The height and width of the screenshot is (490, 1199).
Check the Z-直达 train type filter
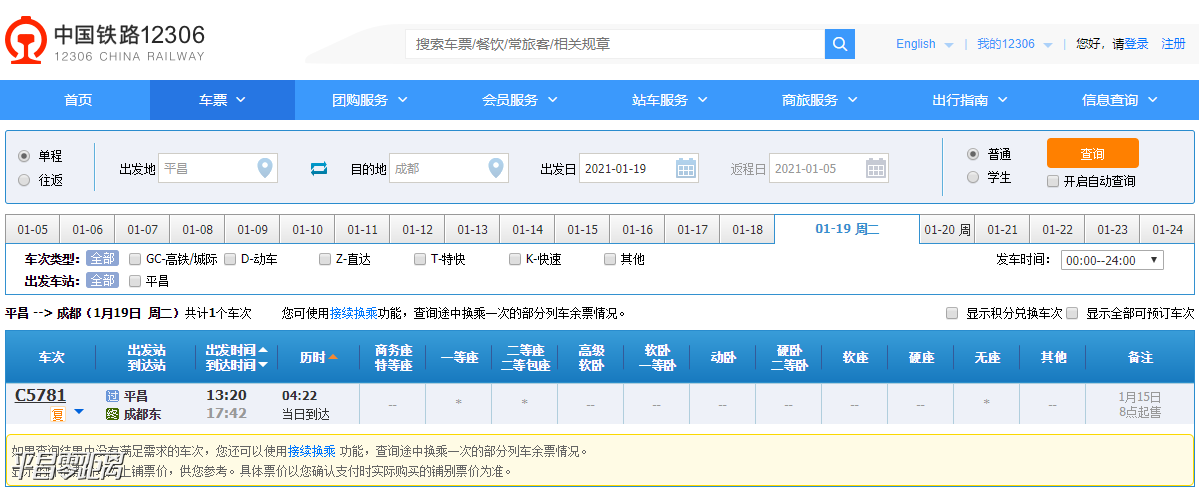pyautogui.click(x=325, y=259)
